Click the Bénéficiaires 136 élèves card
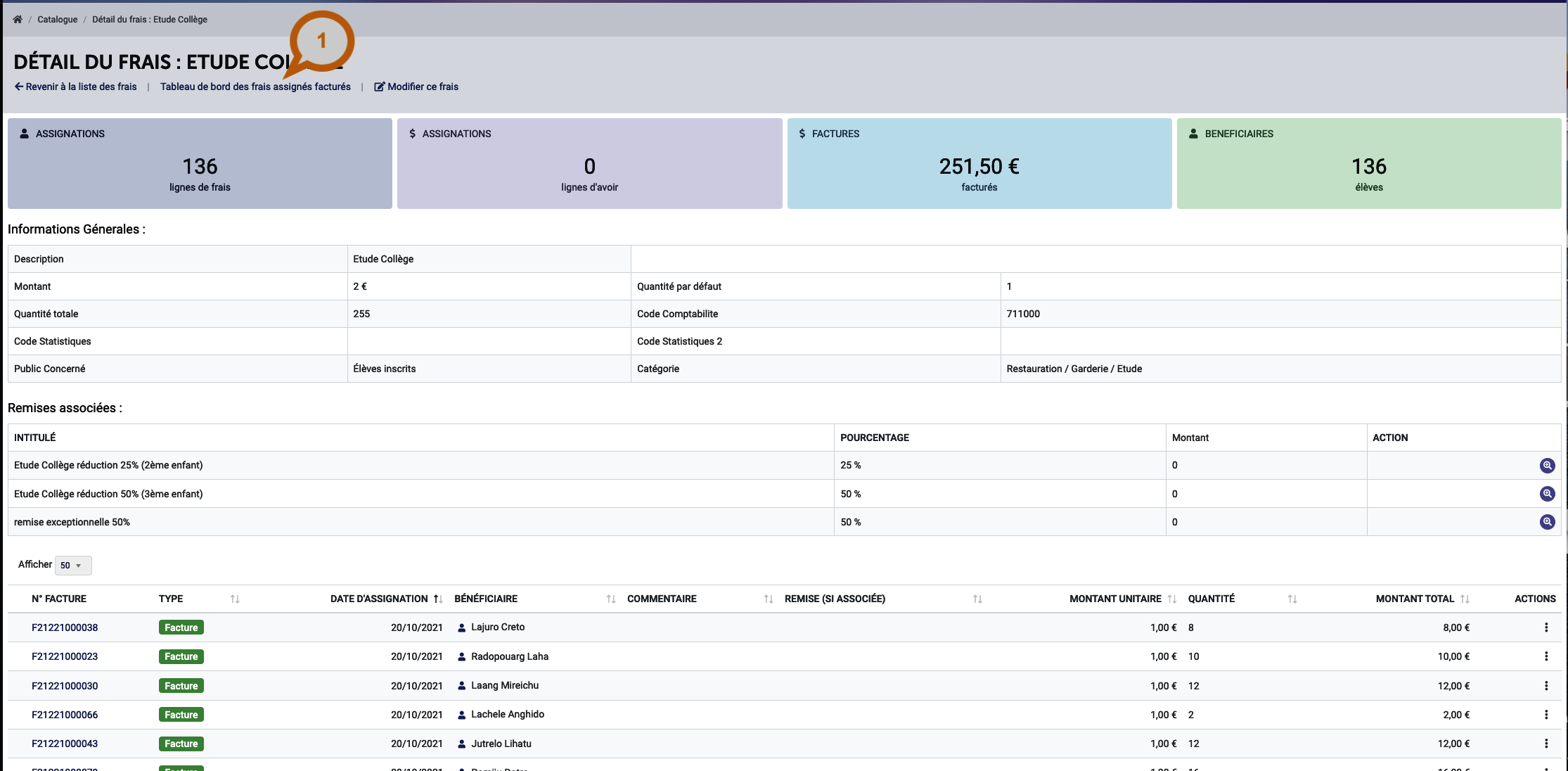The height and width of the screenshot is (771, 1568). click(1369, 163)
